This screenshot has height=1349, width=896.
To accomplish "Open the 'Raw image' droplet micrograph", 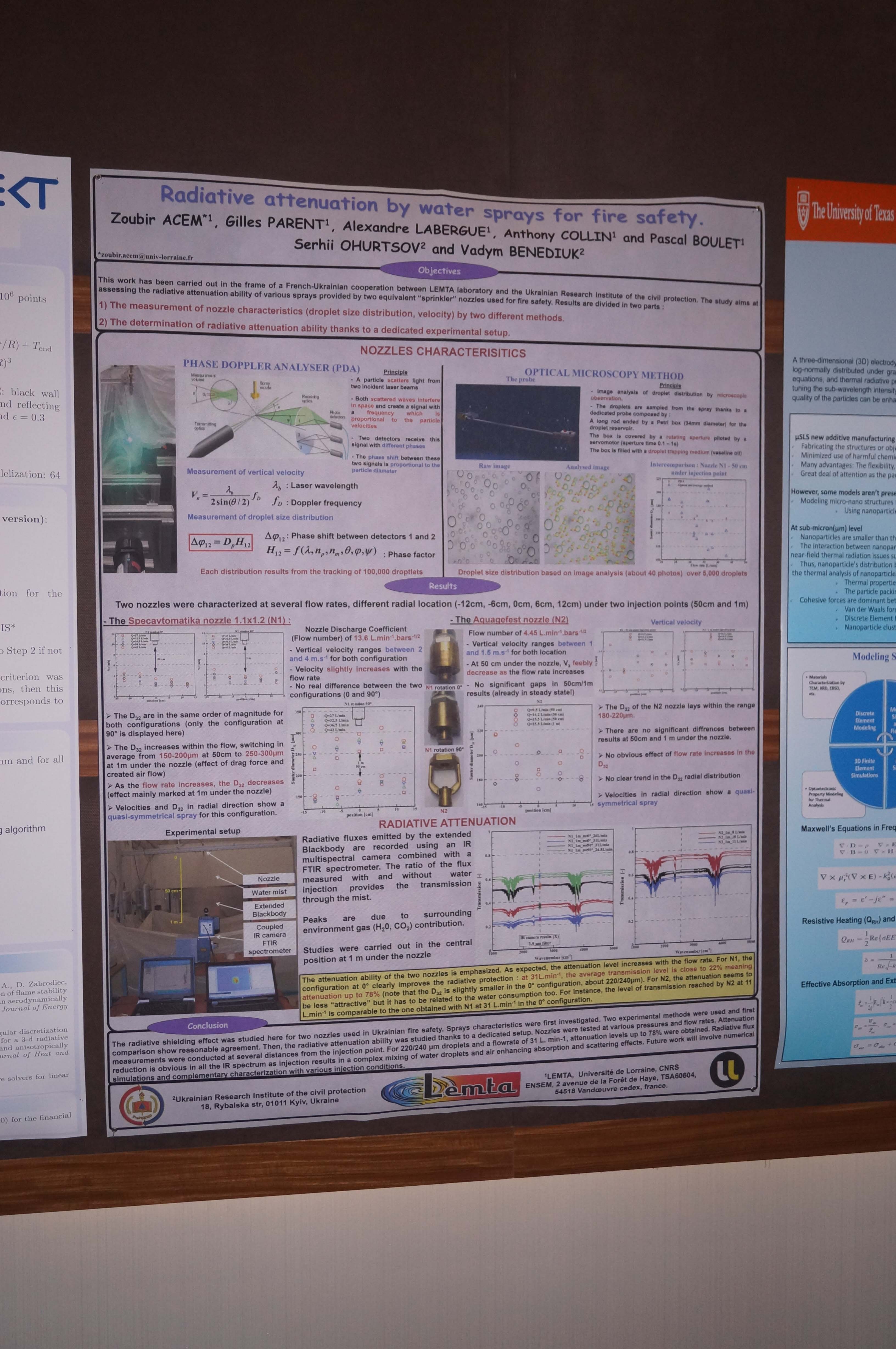I will [493, 517].
